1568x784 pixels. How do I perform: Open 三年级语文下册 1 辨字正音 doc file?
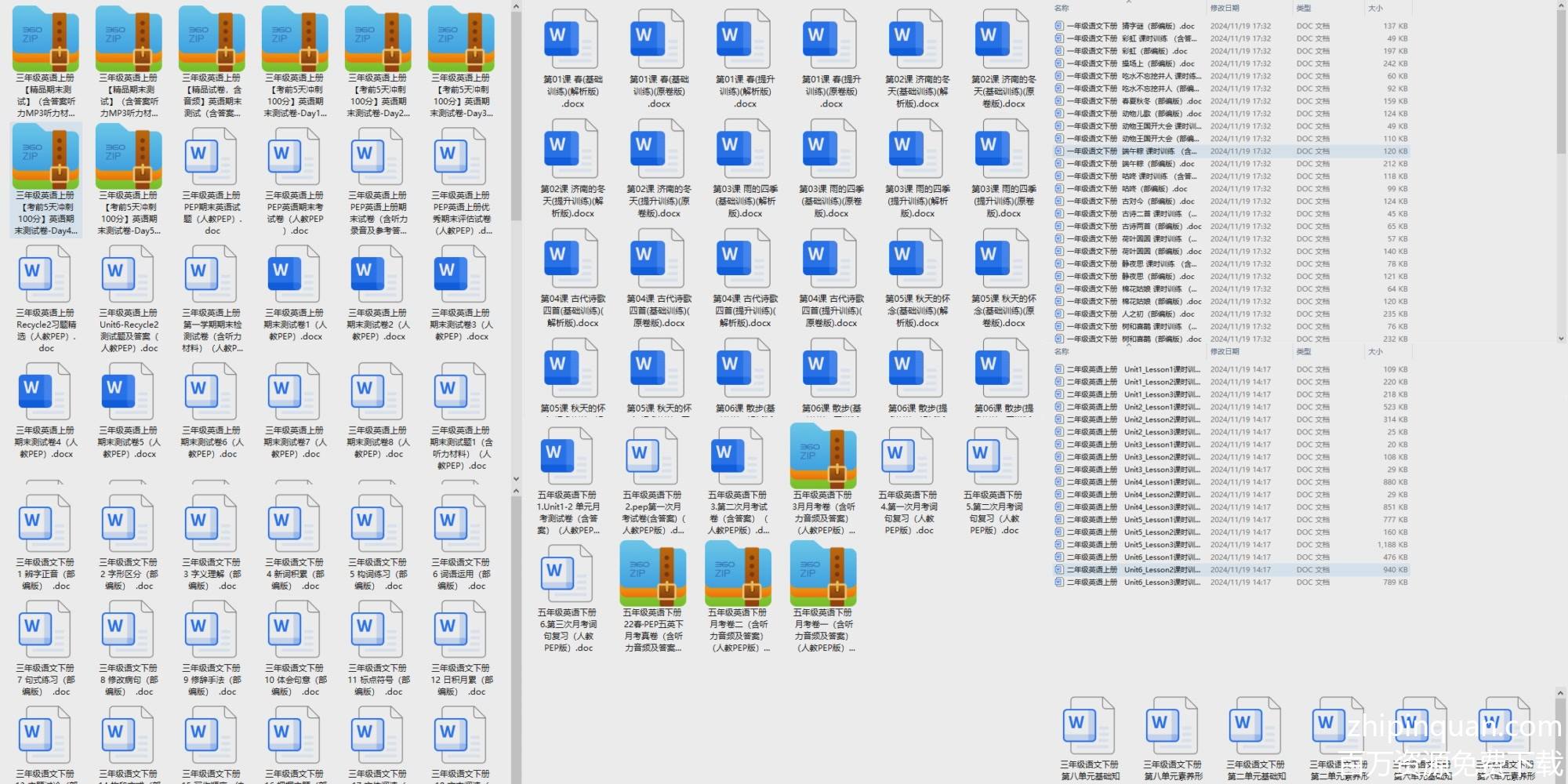pyautogui.click(x=45, y=524)
